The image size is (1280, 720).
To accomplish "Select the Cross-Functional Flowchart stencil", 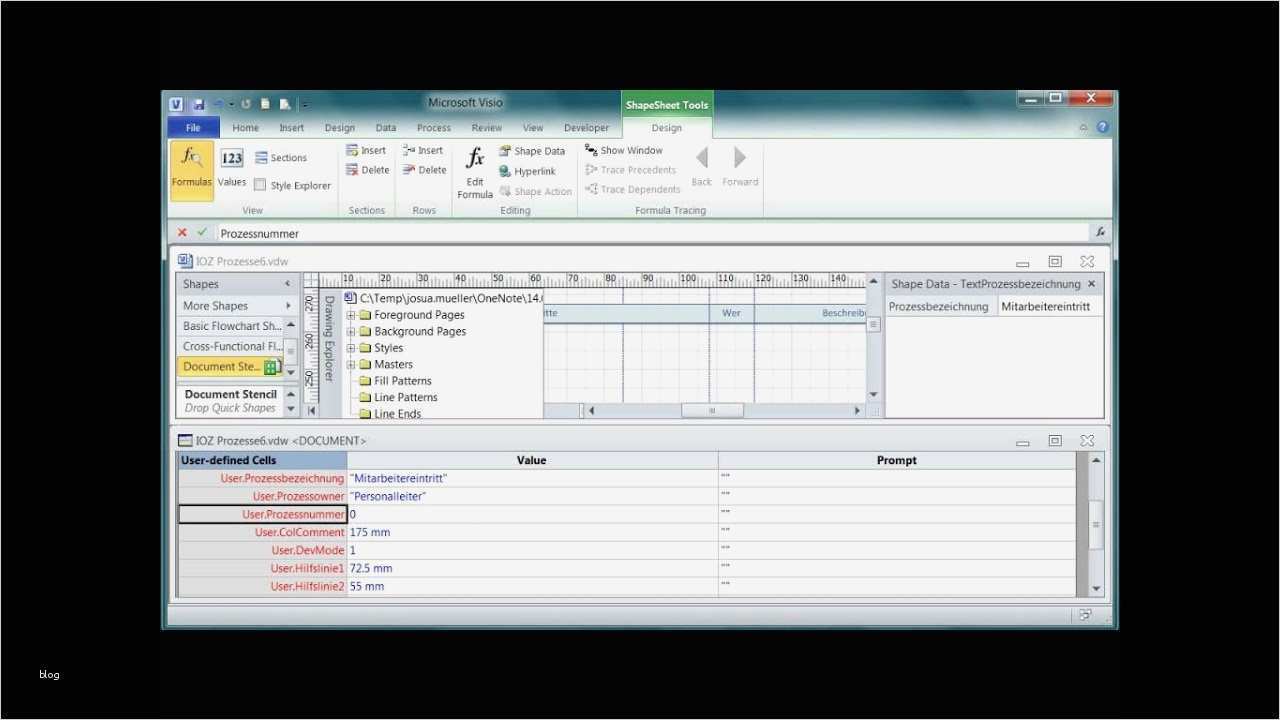I will [232, 346].
